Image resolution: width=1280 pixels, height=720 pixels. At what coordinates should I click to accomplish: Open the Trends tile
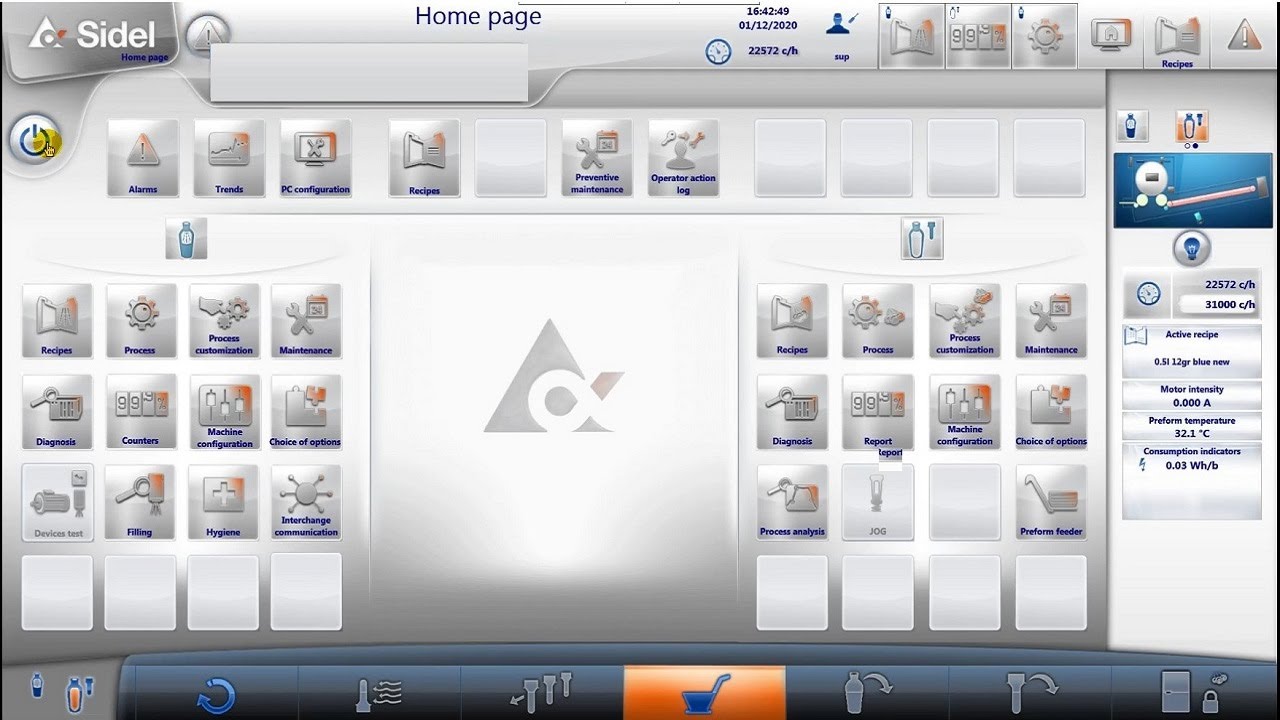pos(229,158)
